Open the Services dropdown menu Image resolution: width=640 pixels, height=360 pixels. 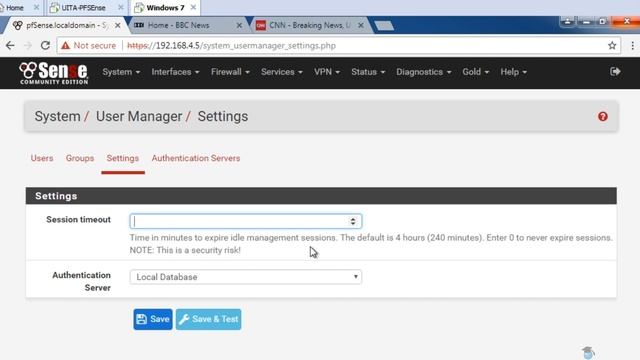pyautogui.click(x=282, y=72)
